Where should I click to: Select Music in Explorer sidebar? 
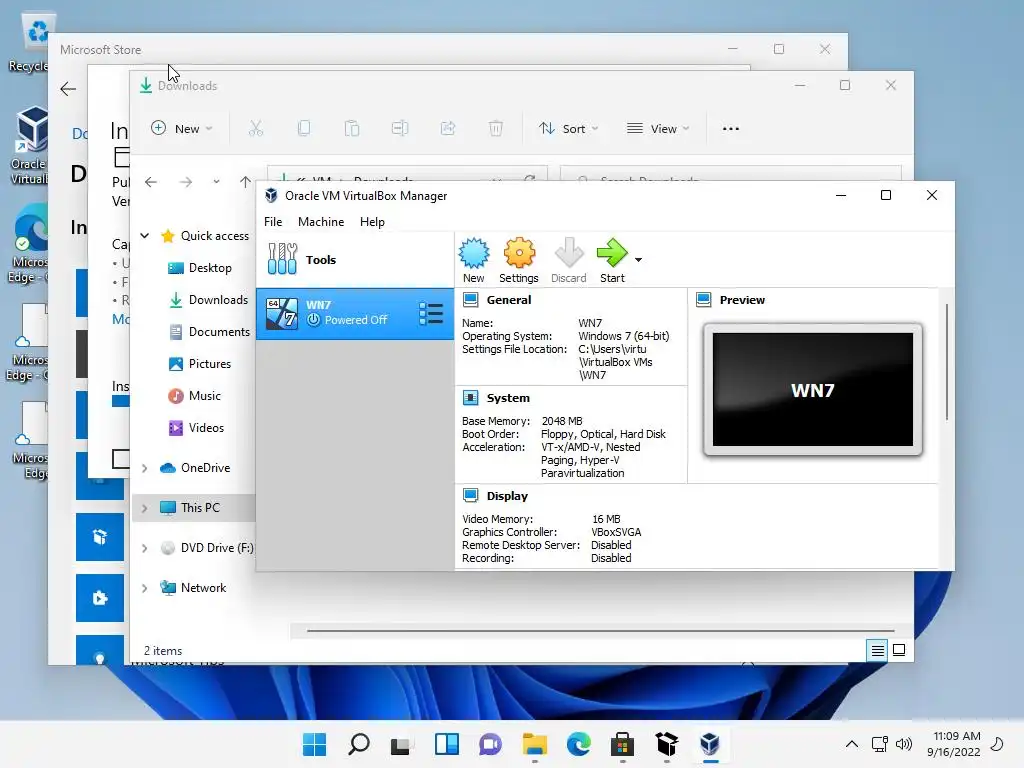194,396
